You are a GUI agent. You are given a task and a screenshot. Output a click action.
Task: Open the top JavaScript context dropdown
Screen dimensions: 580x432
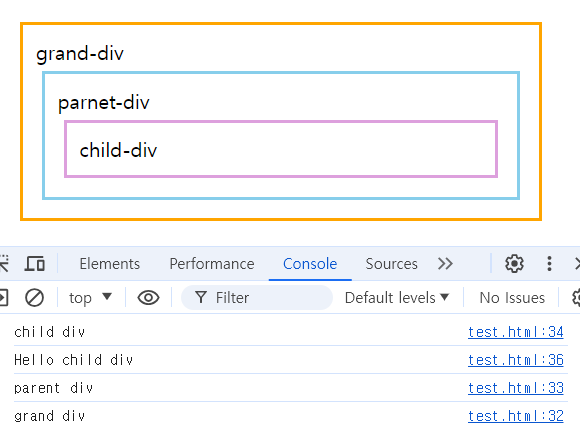tap(90, 298)
